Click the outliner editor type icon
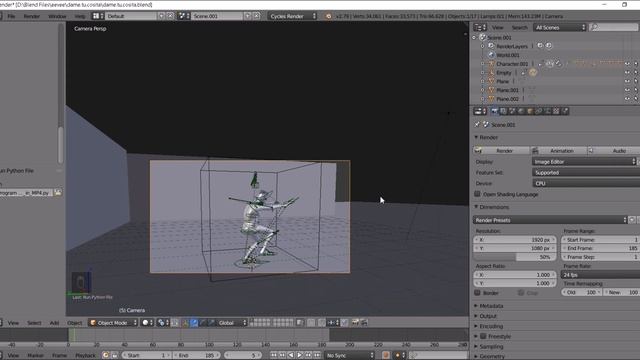The image size is (640, 360). [x=480, y=27]
